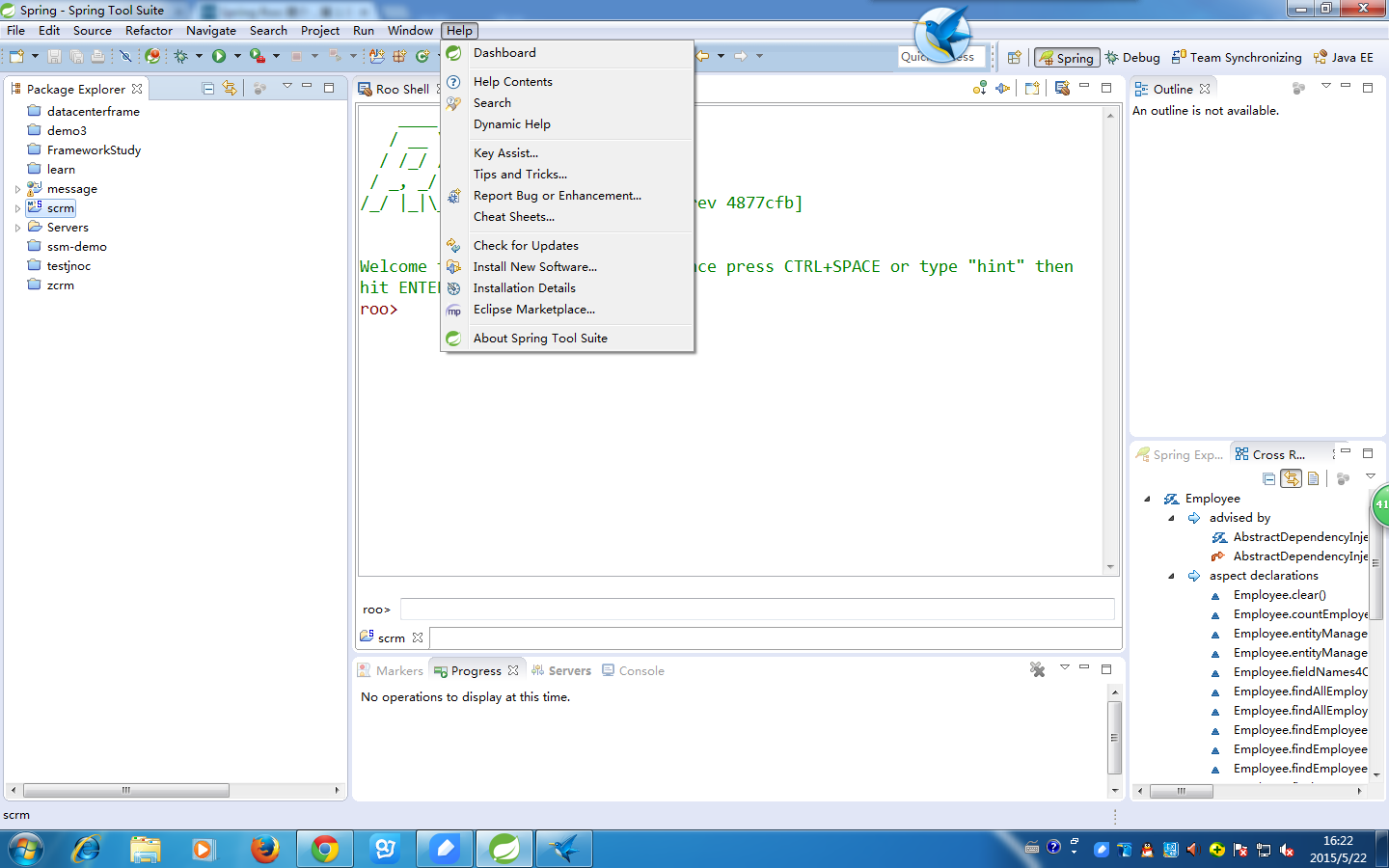
Task: Expand the scrm project node
Action: click(x=17, y=208)
